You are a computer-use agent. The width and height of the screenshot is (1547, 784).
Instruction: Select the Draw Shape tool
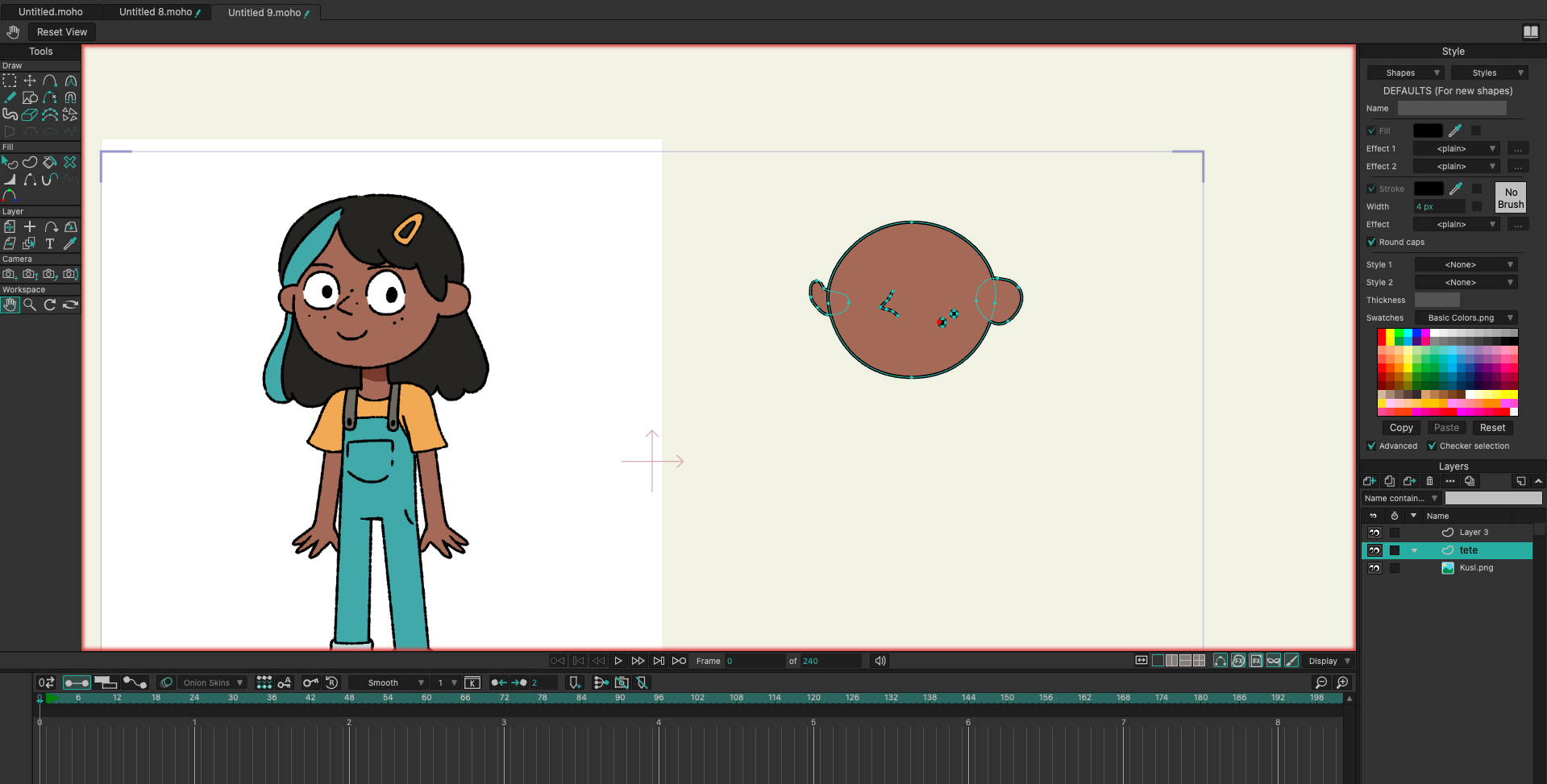tap(30, 97)
